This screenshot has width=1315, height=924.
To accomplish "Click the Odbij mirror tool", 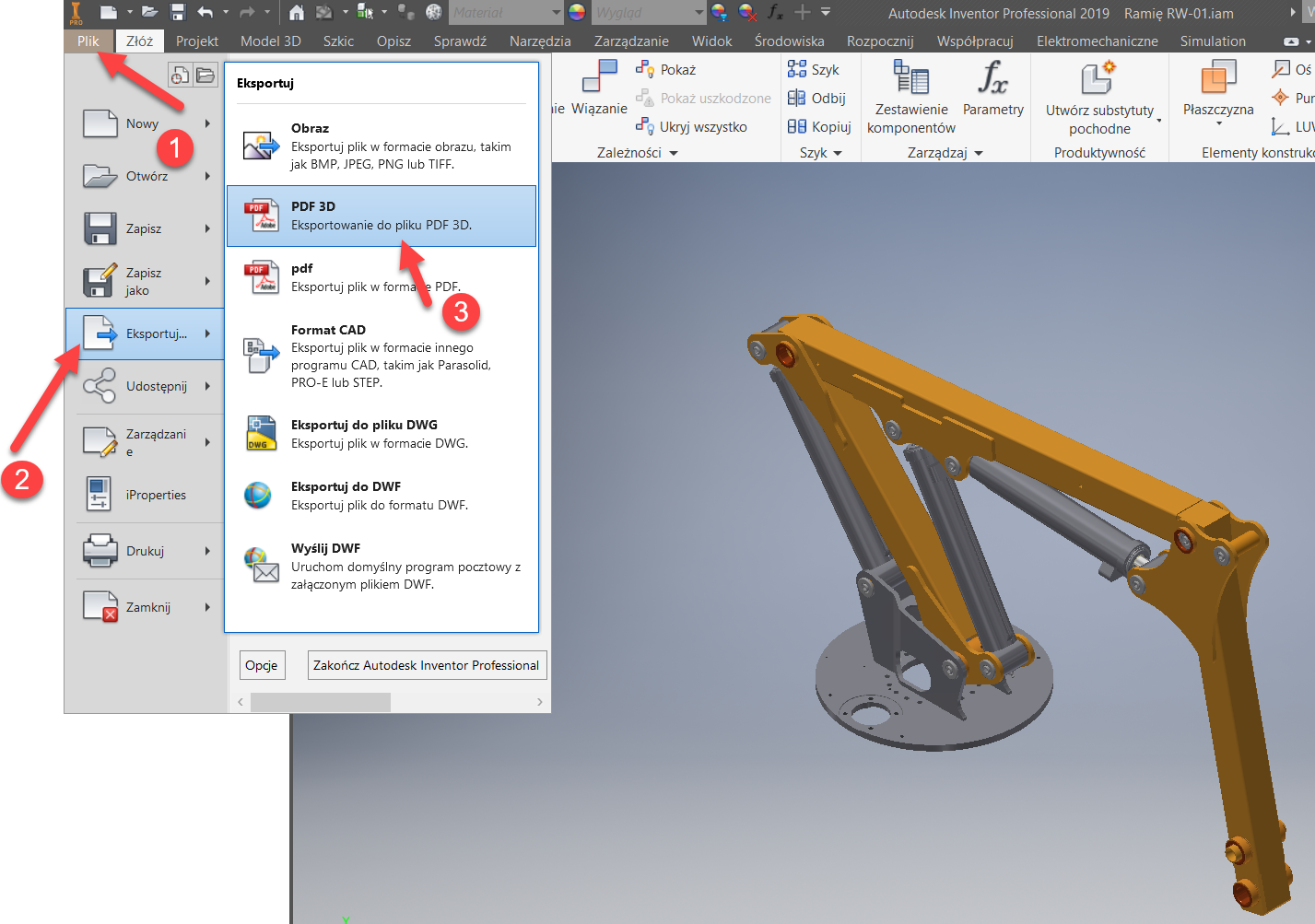I will pos(819,98).
